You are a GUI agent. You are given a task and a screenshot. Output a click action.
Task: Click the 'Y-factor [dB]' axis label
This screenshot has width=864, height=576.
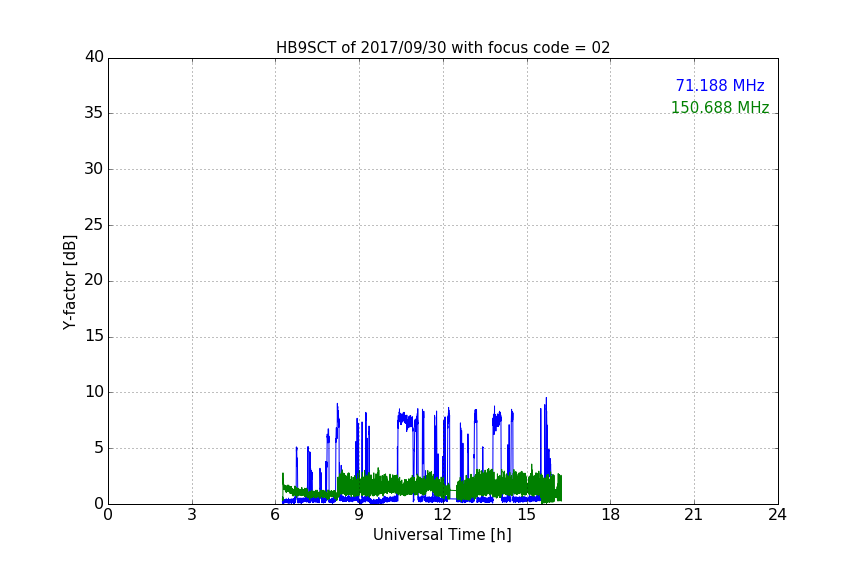pos(69,282)
